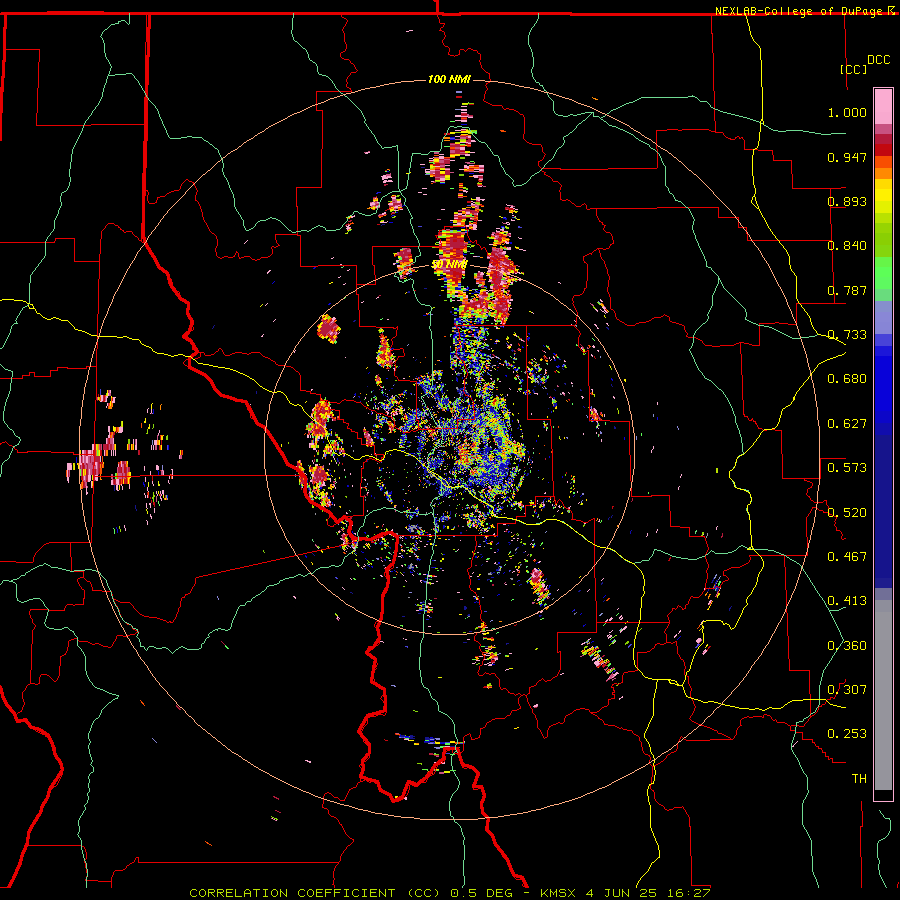Click the [CC] units label
Image resolution: width=900 pixels, height=900 pixels.
coord(853,69)
